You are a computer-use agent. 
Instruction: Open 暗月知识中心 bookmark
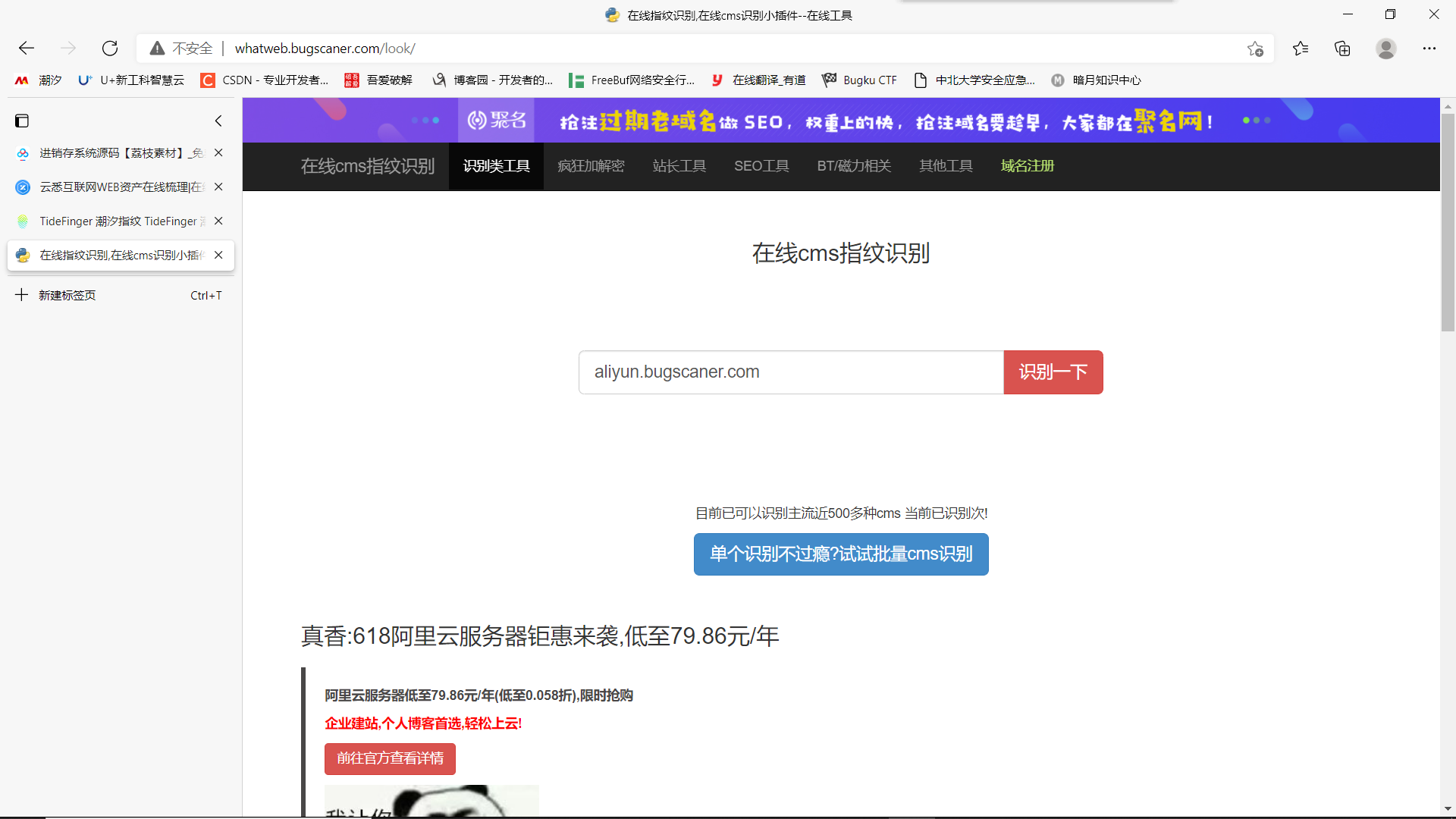pyautogui.click(x=1096, y=80)
